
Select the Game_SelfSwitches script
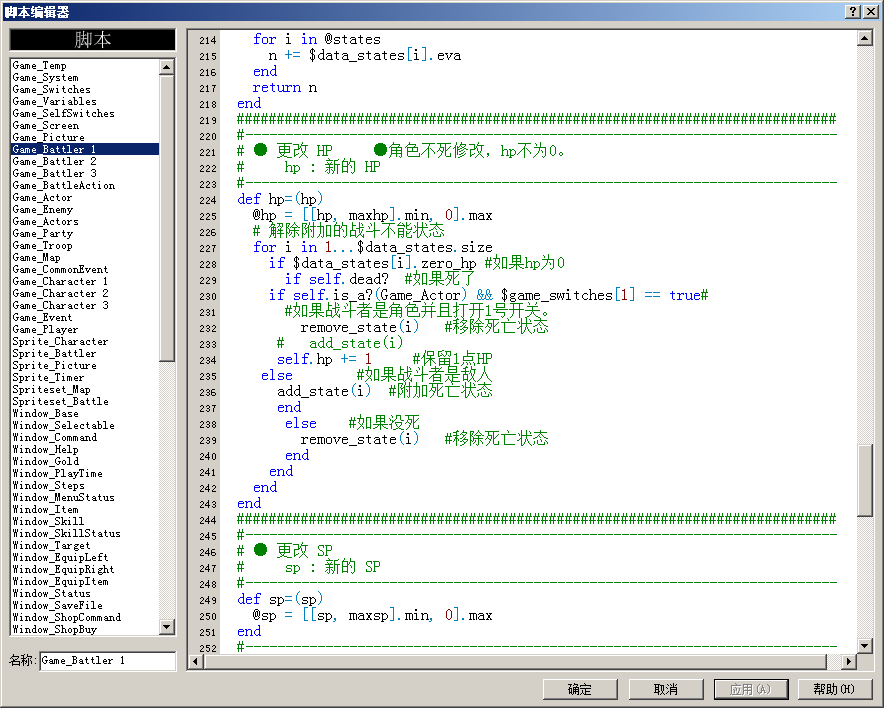[85, 113]
